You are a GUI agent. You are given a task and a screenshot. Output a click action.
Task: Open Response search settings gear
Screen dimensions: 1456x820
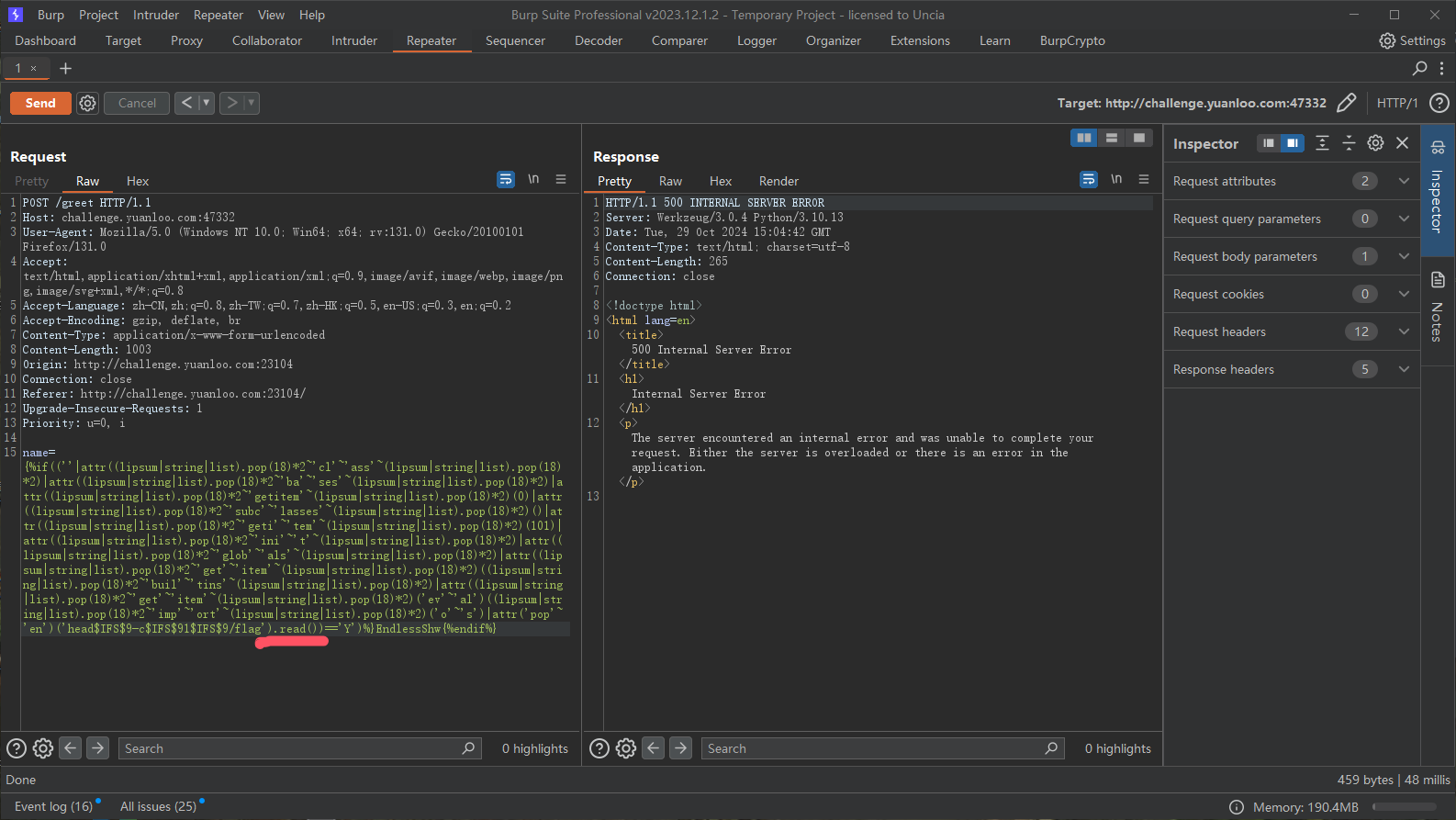click(x=626, y=748)
